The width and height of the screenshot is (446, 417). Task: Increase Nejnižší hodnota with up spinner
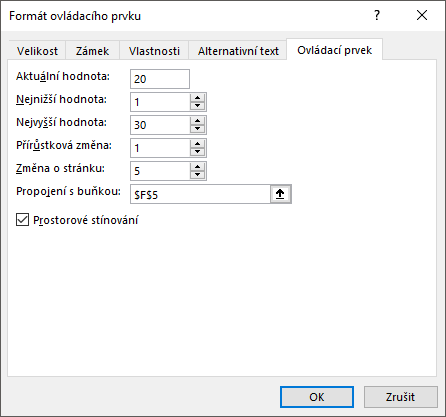click(198, 98)
